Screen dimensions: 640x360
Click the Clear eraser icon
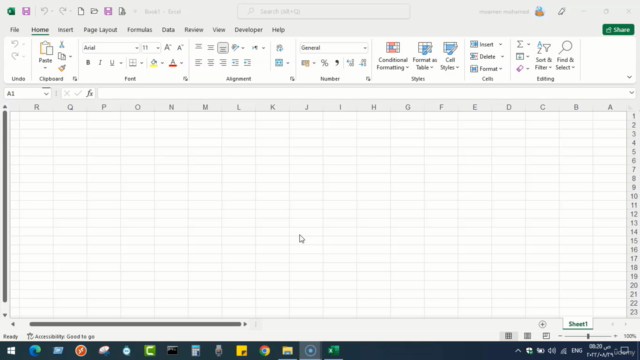click(x=520, y=69)
